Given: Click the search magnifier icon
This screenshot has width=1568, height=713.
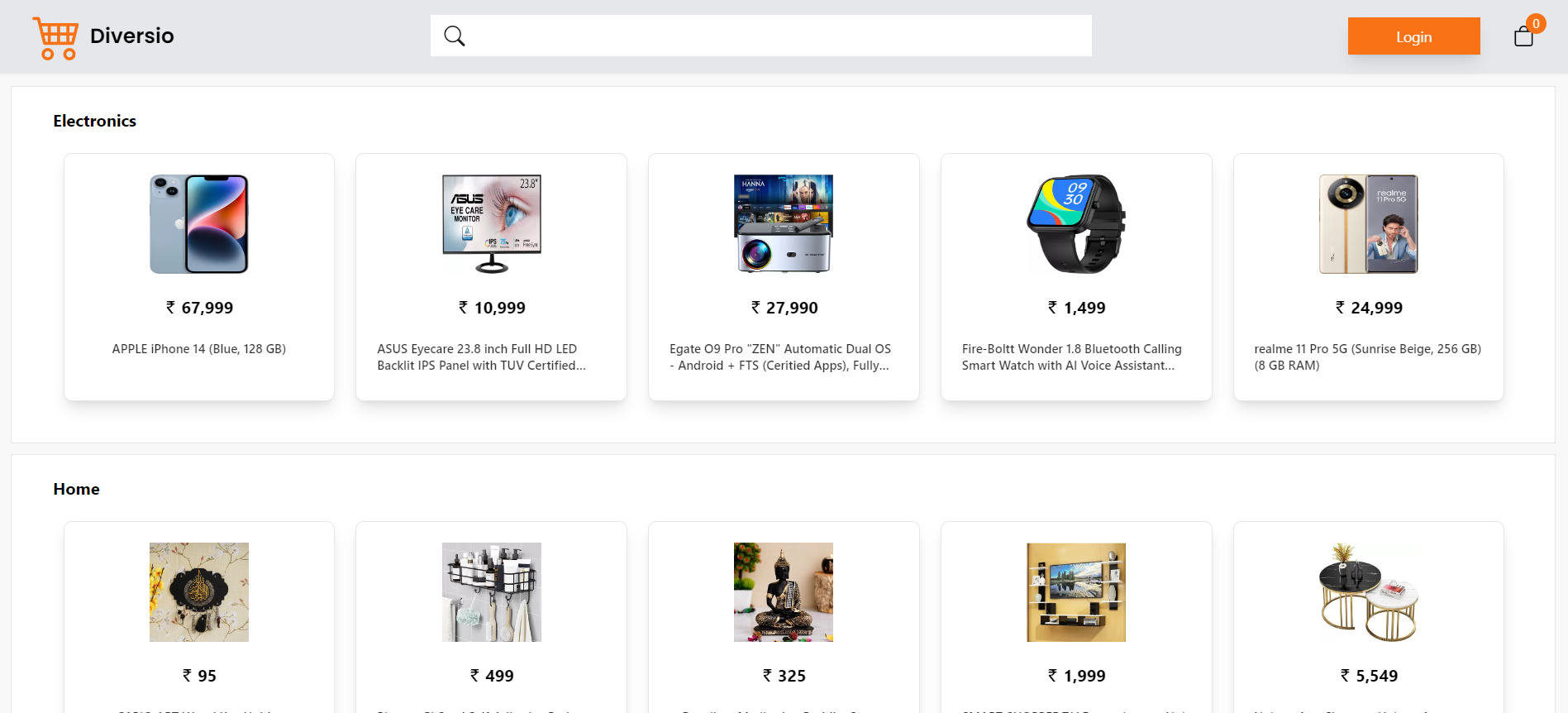Looking at the screenshot, I should tap(455, 36).
